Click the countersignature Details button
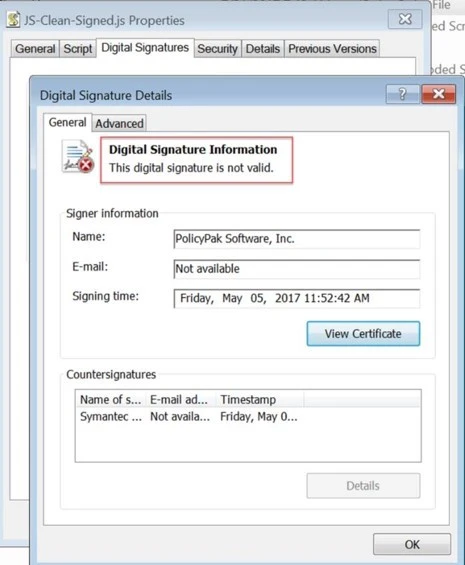The width and height of the screenshot is (465, 565). tap(363, 486)
